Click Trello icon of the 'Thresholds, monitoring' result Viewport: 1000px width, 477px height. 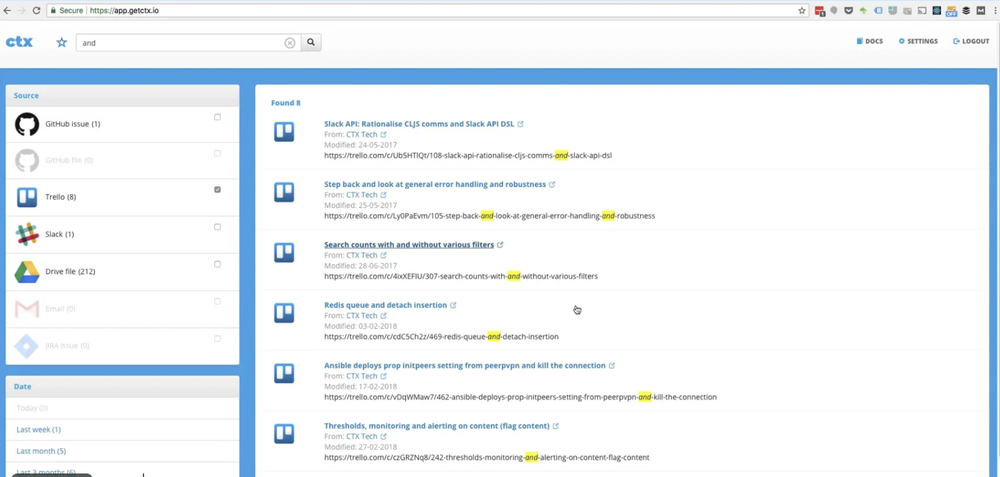point(284,434)
